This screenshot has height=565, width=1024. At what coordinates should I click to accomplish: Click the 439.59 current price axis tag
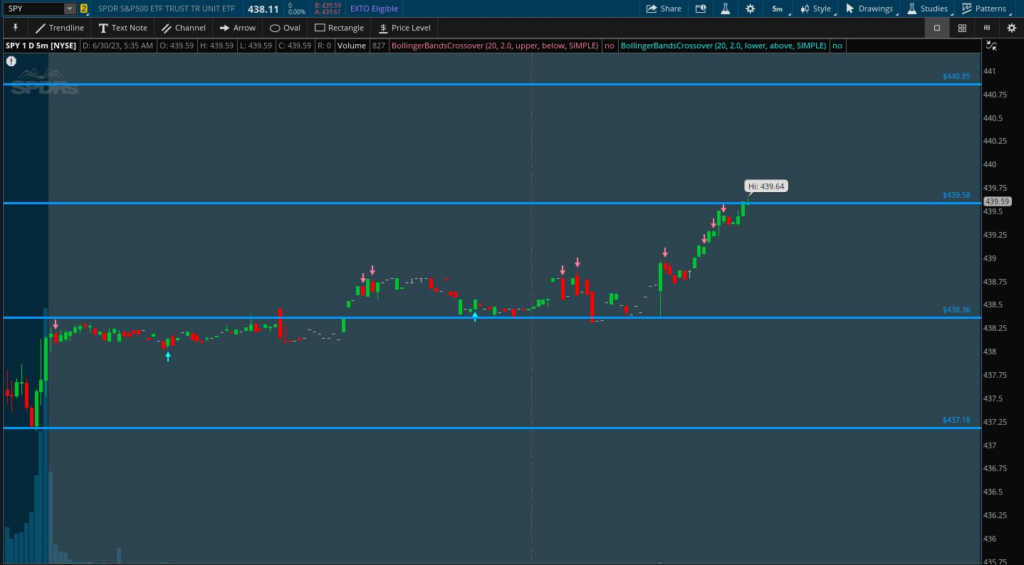pyautogui.click(x=997, y=202)
